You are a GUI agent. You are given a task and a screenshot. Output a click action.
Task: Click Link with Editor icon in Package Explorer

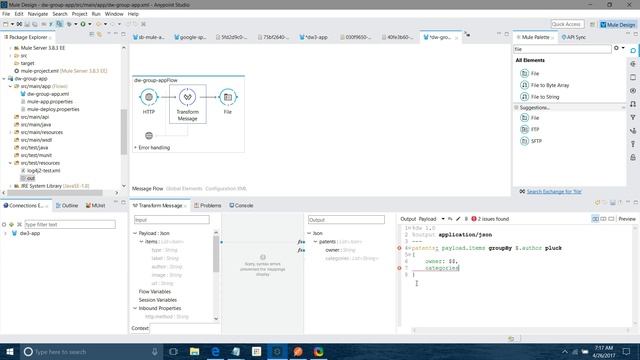pyautogui.click(x=99, y=35)
